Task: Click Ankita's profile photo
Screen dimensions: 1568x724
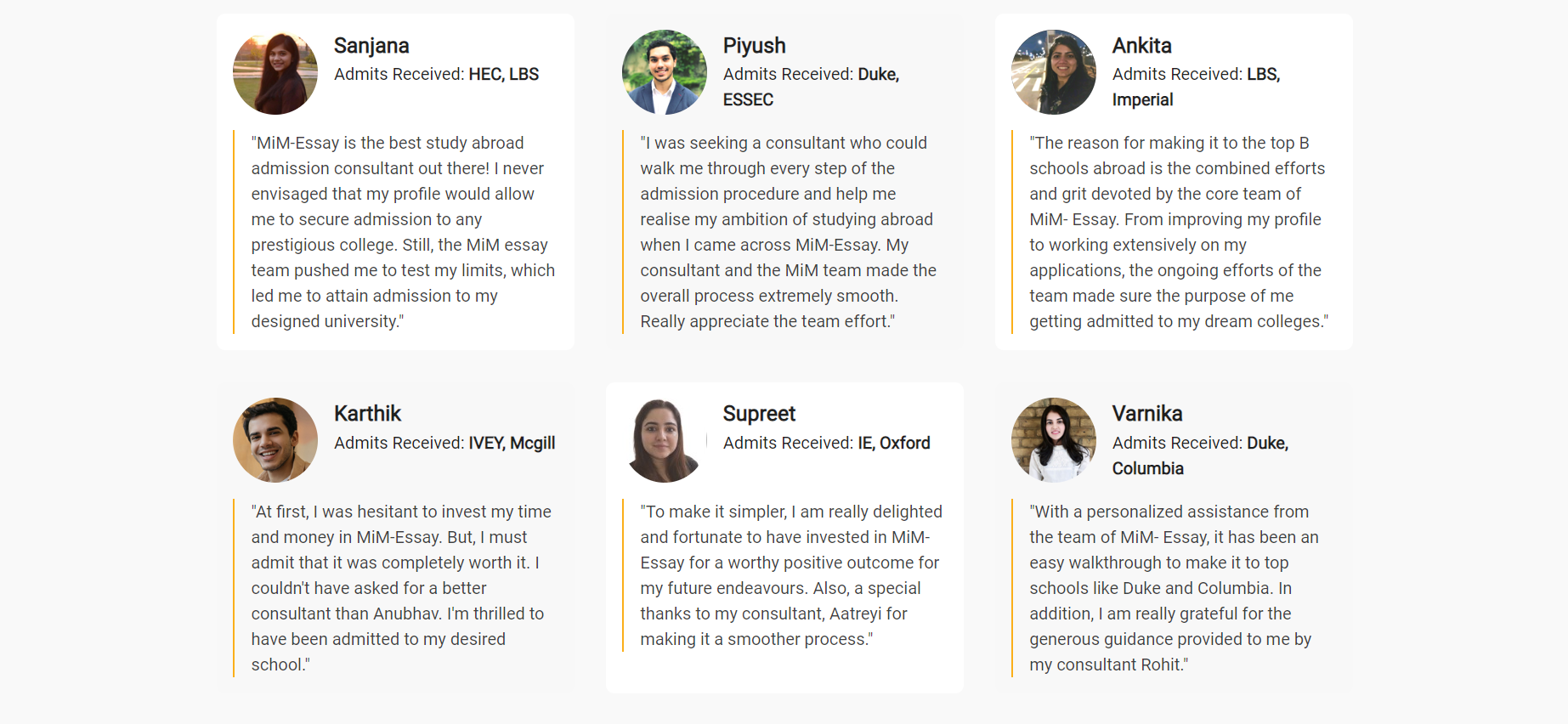Action: [1054, 72]
